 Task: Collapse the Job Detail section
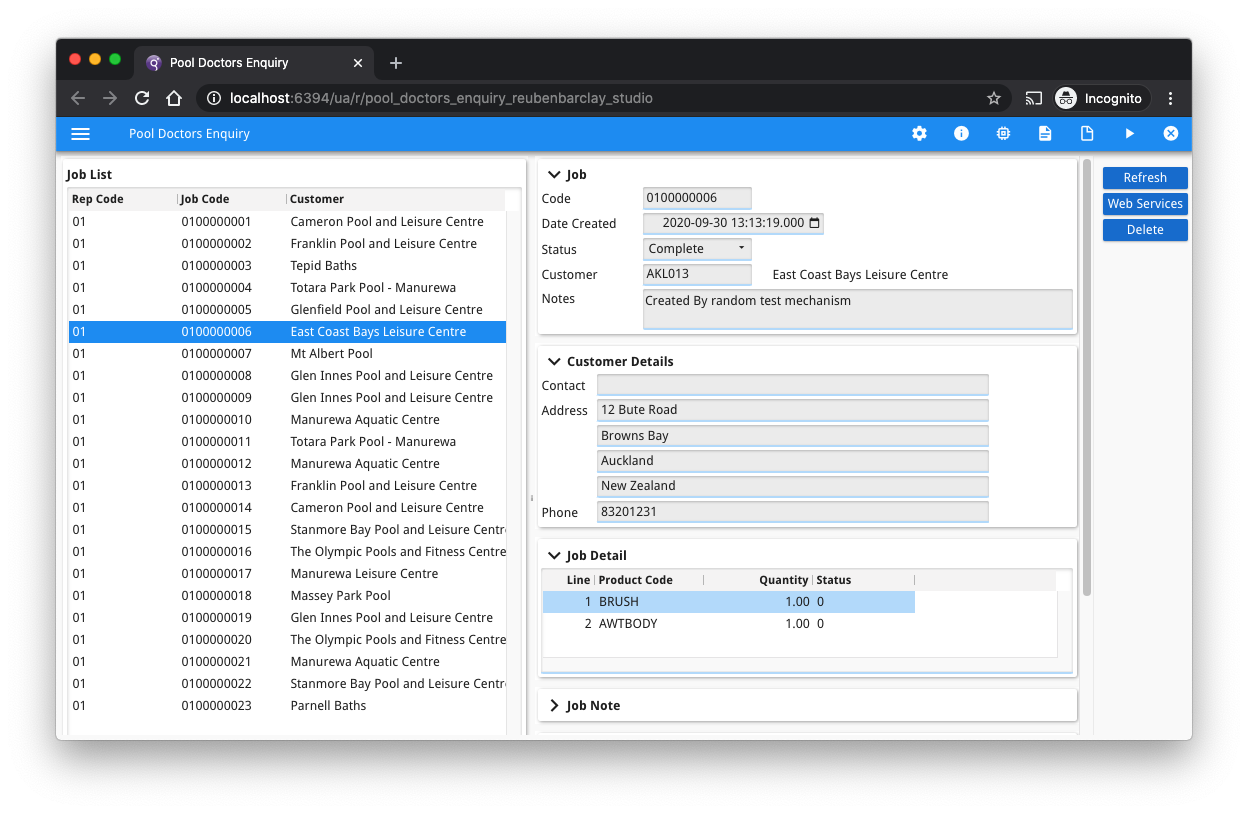click(x=554, y=555)
